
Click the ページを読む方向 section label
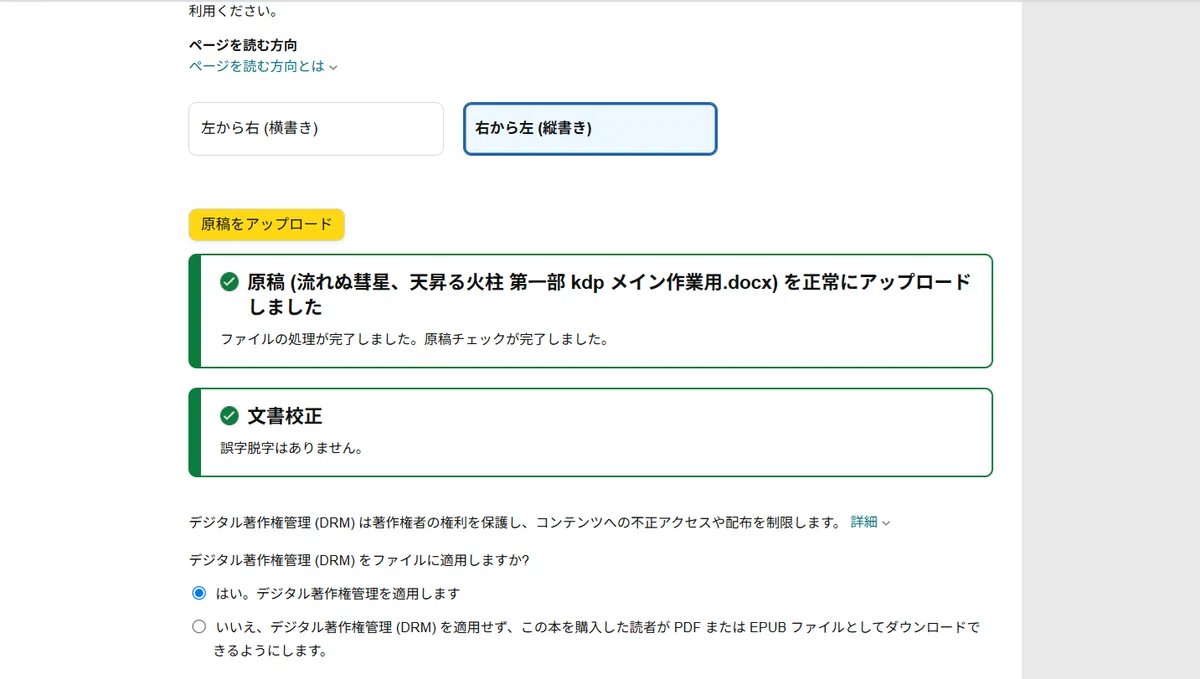coord(243,45)
